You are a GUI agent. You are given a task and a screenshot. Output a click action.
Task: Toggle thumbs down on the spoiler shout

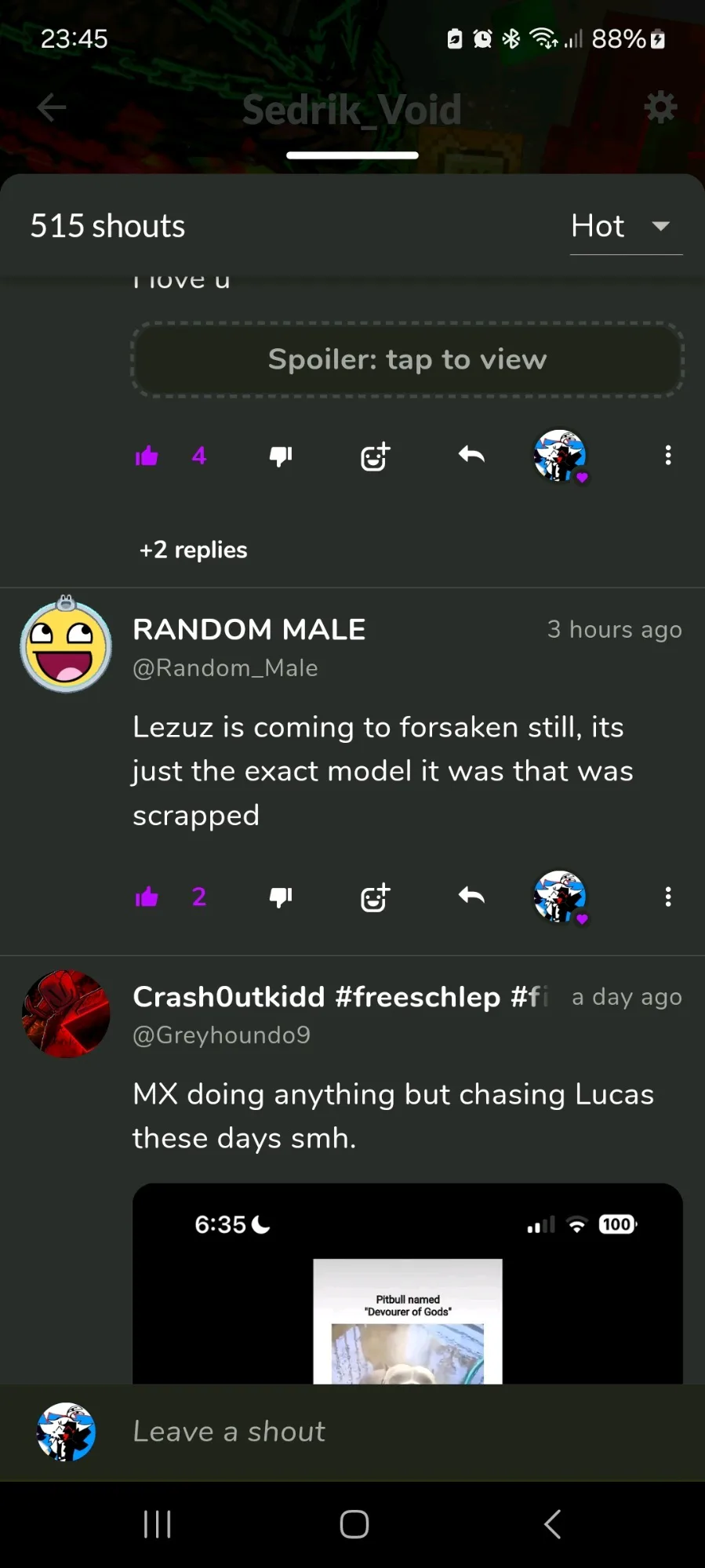pyautogui.click(x=280, y=456)
